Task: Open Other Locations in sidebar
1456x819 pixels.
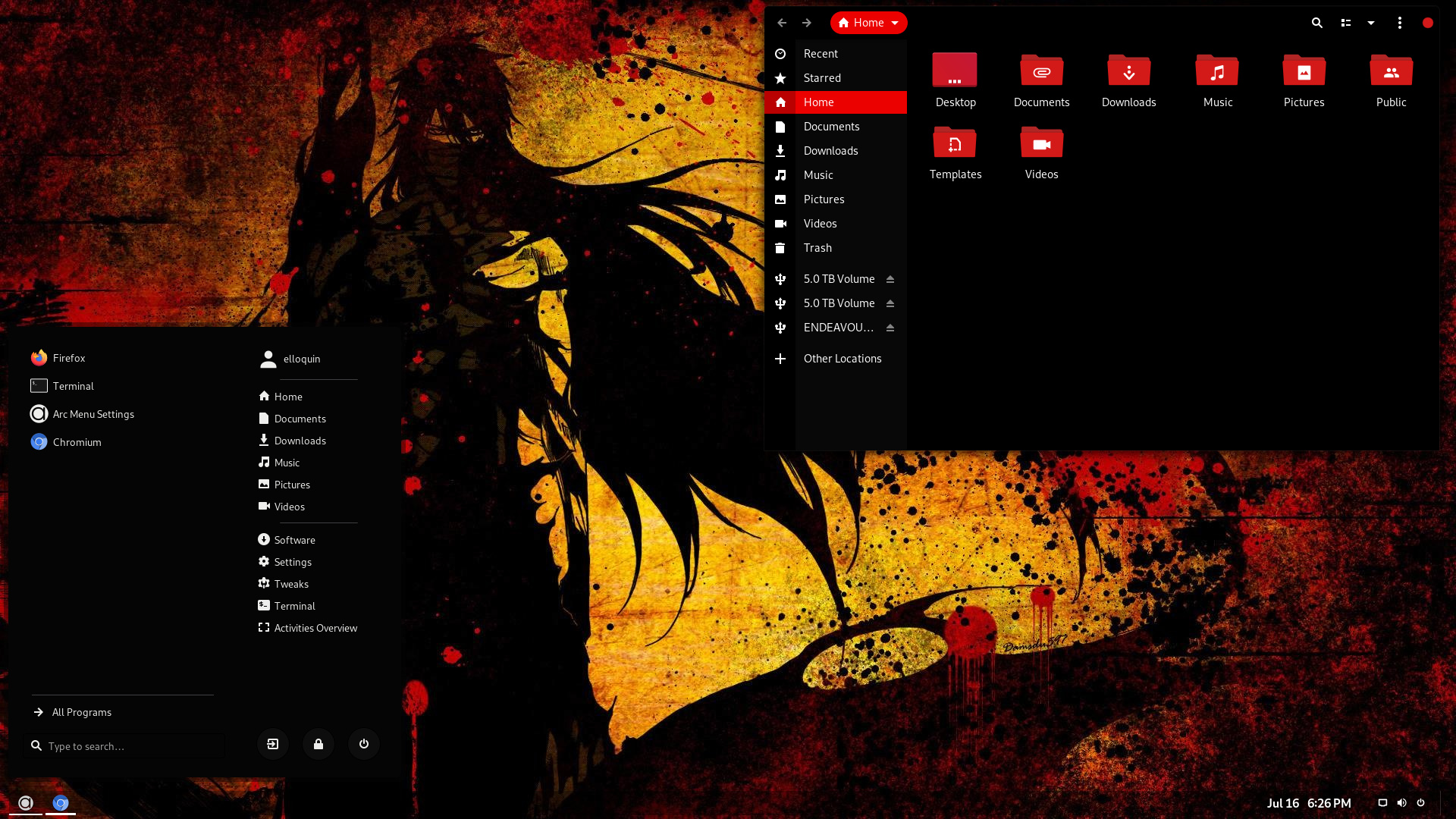Action: tap(836, 359)
